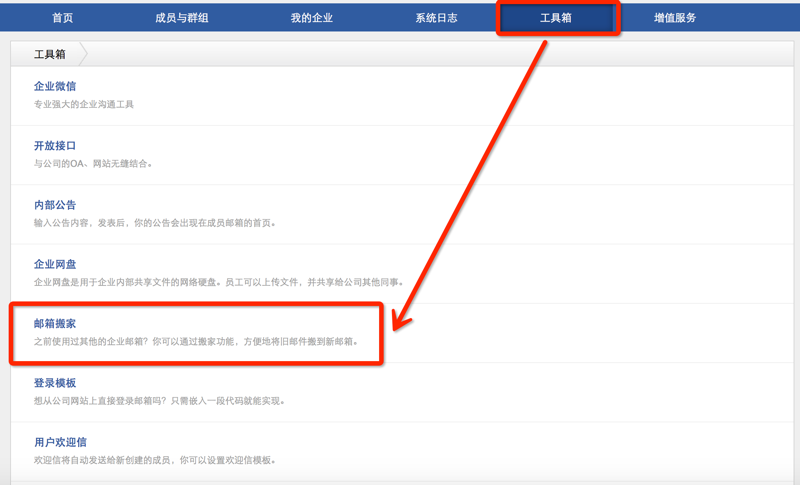Viewport: 800px width, 485px height.
Task: Switch to the 成员与群组 tab
Action: (x=182, y=18)
